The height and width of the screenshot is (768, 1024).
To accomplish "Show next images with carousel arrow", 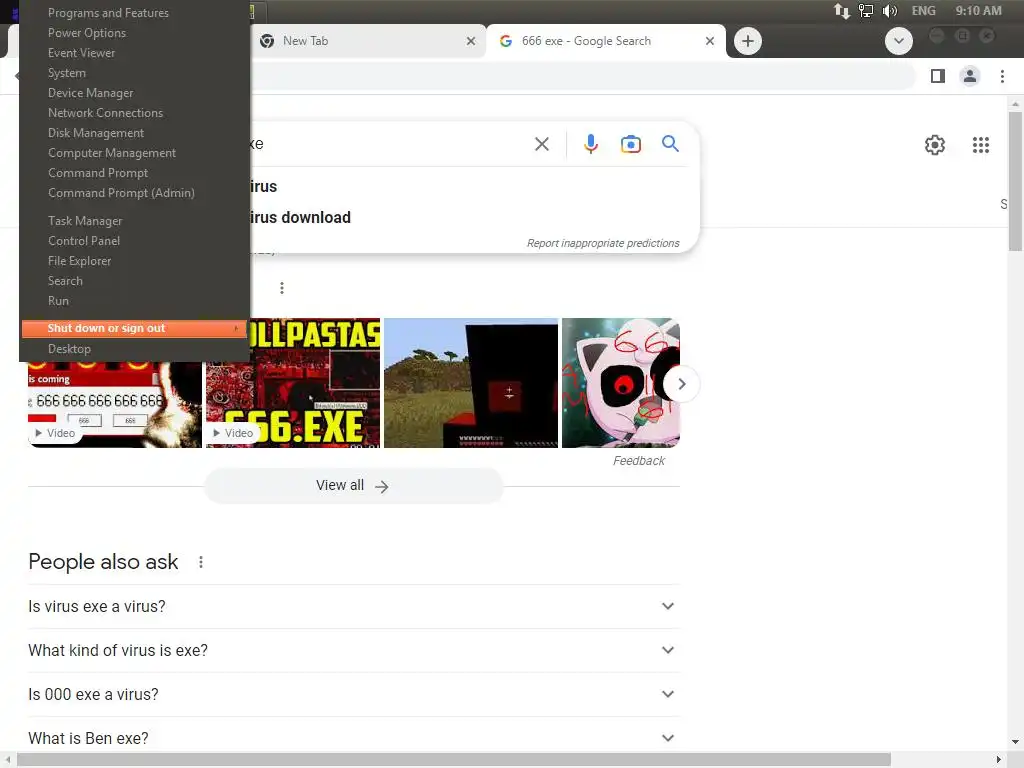I will click(682, 384).
